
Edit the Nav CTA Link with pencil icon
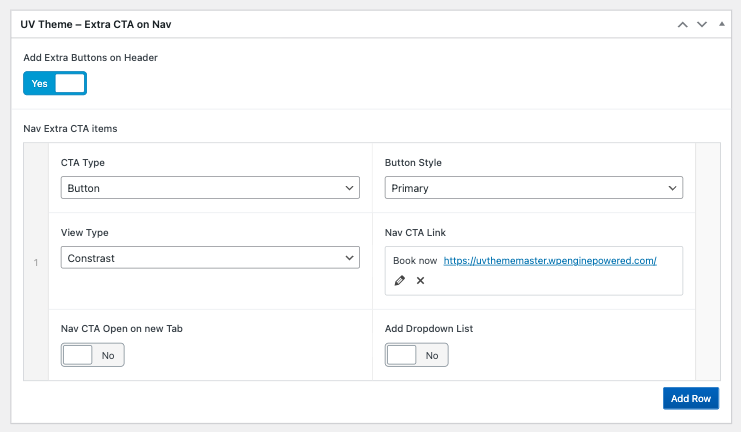[400, 281]
